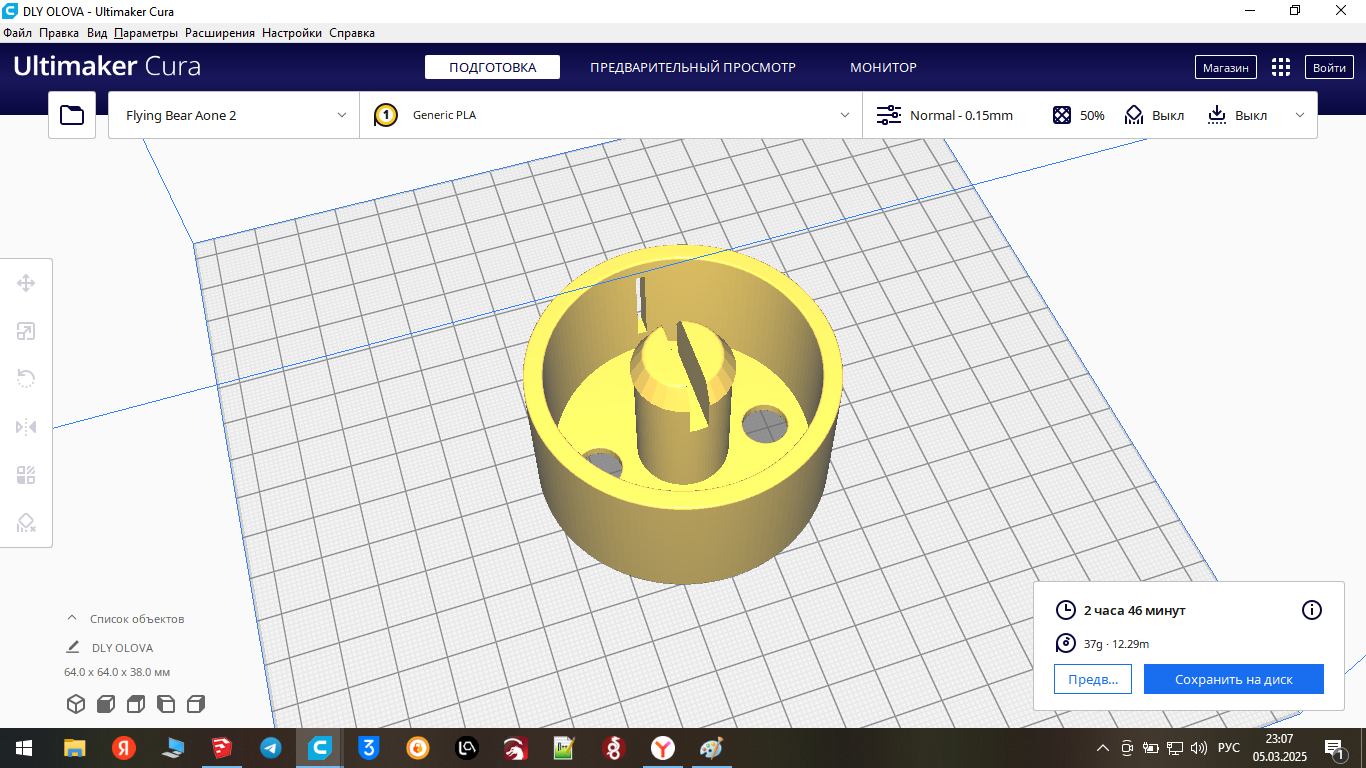Open the Per Model Settings tool

pyautogui.click(x=26, y=475)
